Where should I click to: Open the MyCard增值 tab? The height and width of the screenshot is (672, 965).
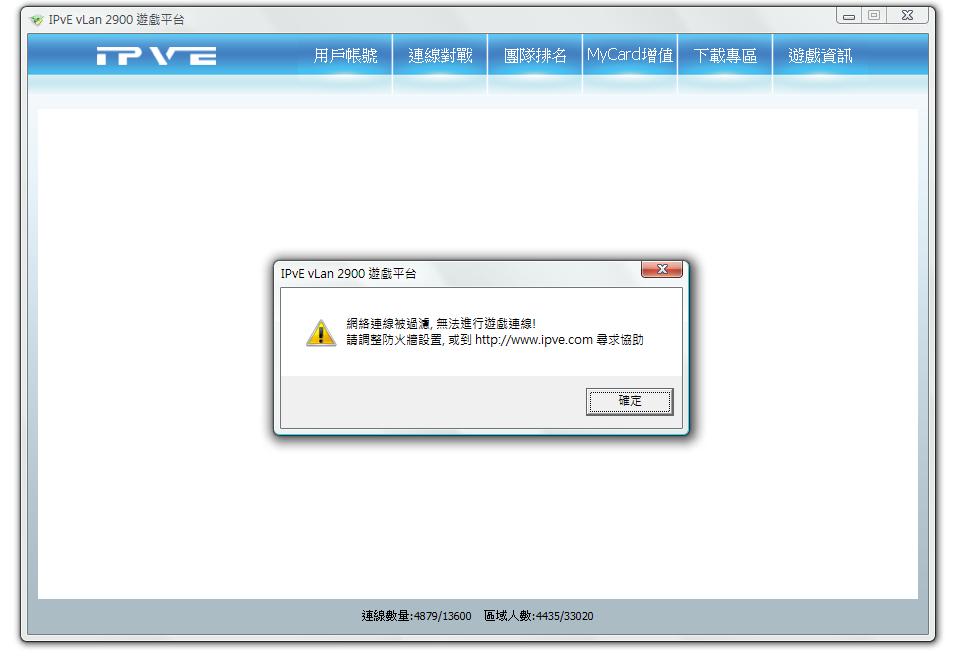[630, 56]
